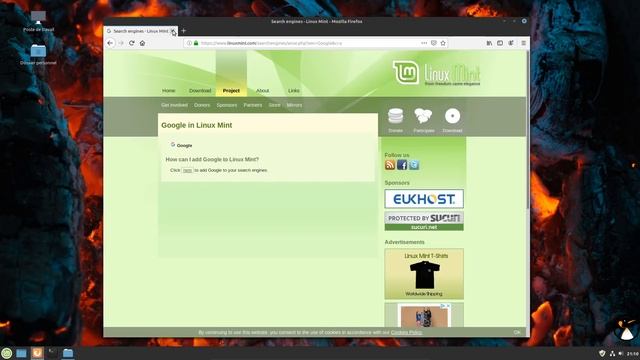Click the 'here' link to add Google
The height and width of the screenshot is (360, 640).
point(187,170)
